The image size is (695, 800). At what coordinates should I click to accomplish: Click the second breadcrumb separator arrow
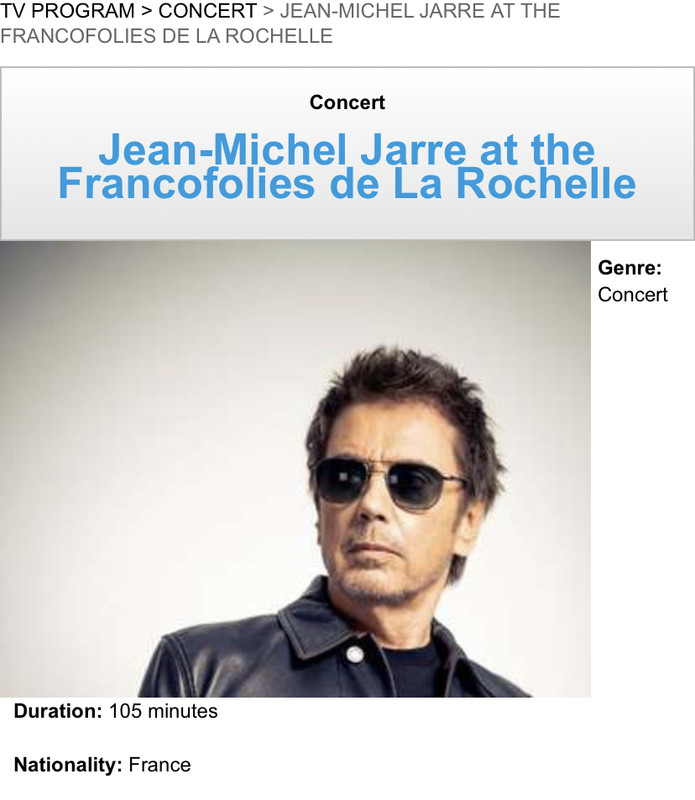pos(268,11)
